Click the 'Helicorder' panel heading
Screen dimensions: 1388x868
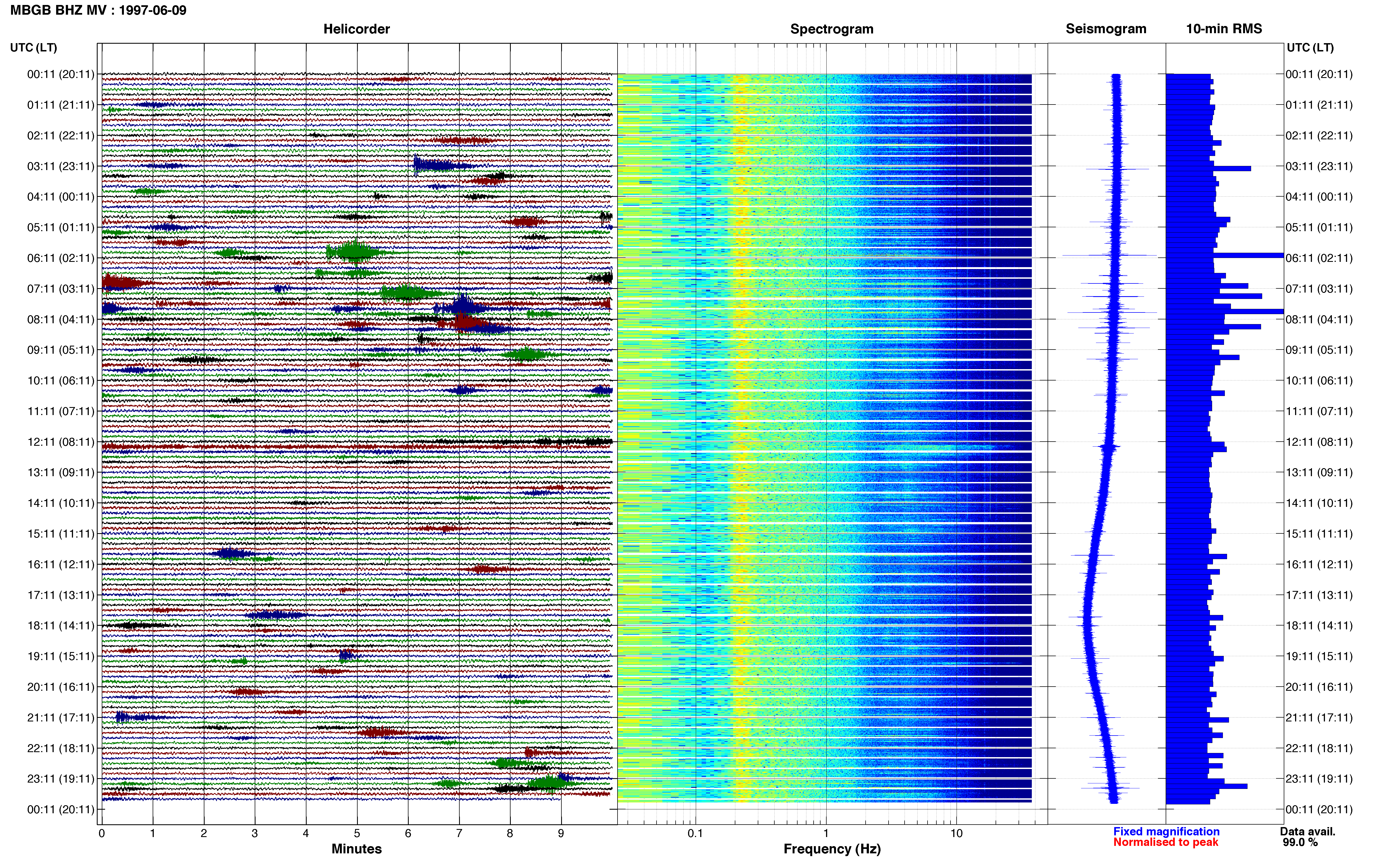(x=356, y=29)
